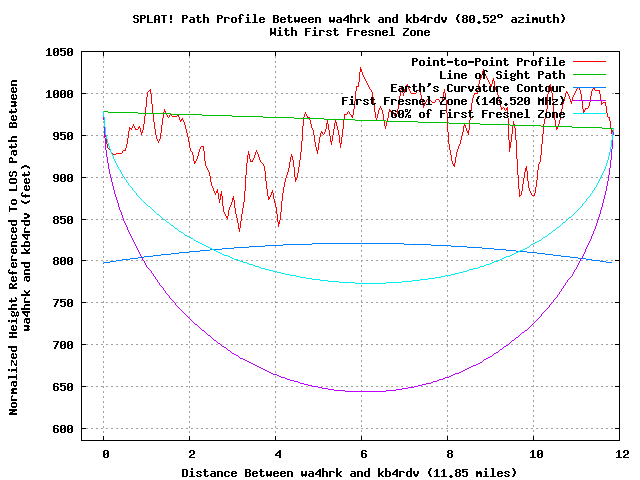Click the x-axis tick label 12
Viewport: 640px width, 480px height.
pos(622,454)
